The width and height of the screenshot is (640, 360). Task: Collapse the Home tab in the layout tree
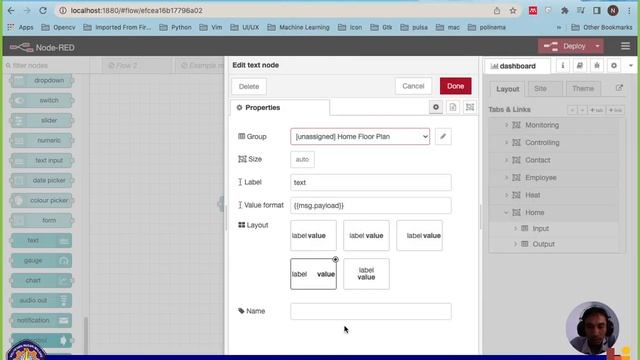[507, 212]
